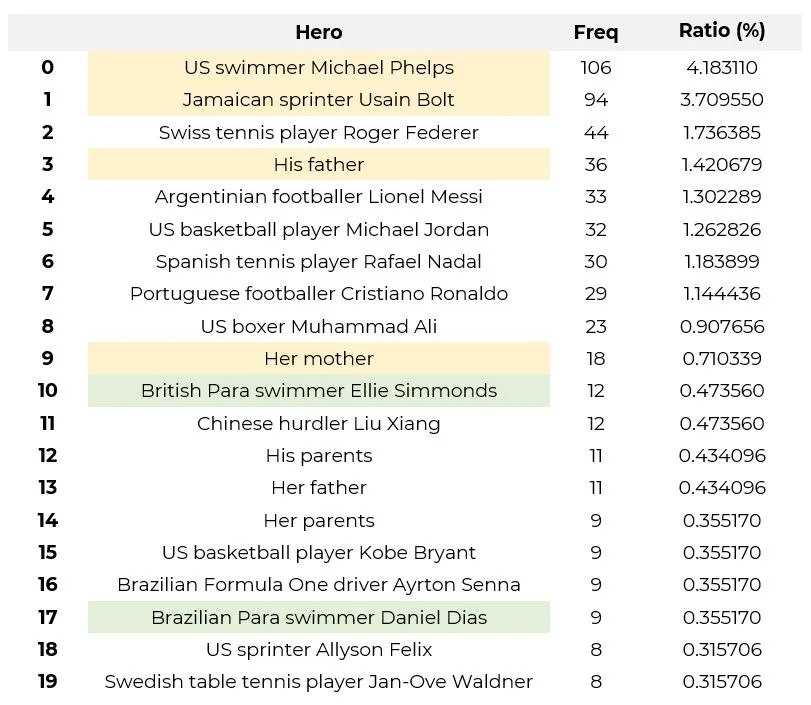Click the ratio value 0.907656
This screenshot has width=811, height=705.
click(x=721, y=326)
